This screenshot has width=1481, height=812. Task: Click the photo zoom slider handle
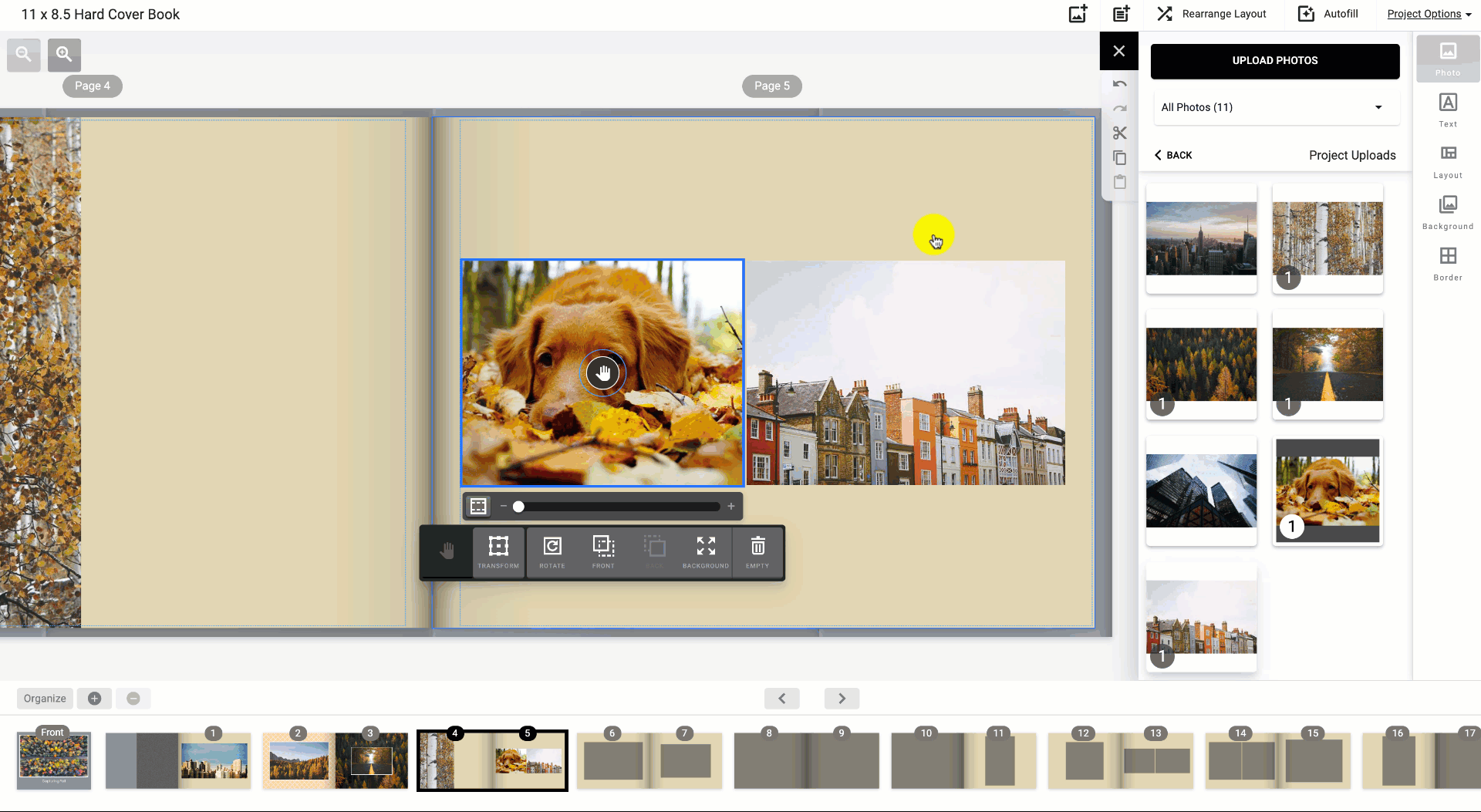519,507
